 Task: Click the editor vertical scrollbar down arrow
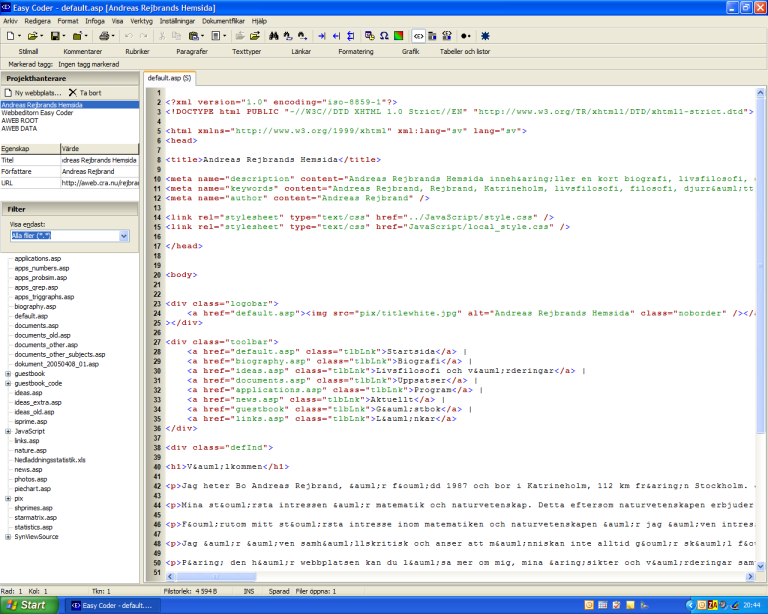pyautogui.click(x=760, y=567)
